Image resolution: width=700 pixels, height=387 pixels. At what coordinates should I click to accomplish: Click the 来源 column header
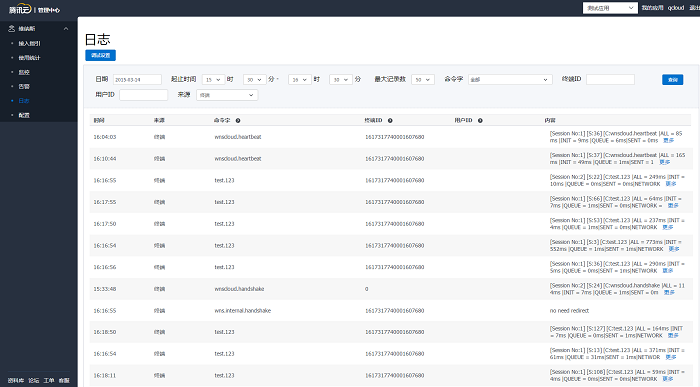[x=159, y=121]
